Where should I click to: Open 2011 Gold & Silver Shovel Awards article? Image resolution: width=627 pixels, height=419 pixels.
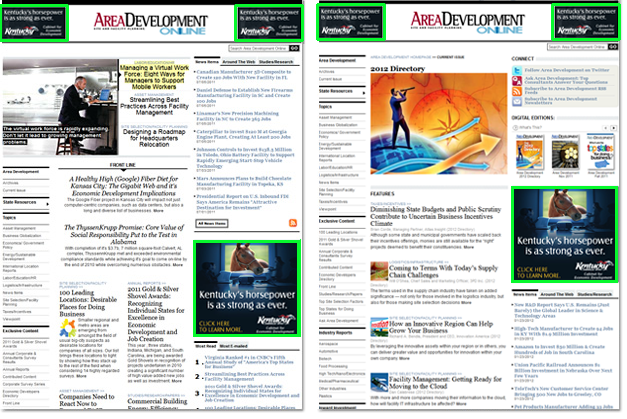(156, 313)
